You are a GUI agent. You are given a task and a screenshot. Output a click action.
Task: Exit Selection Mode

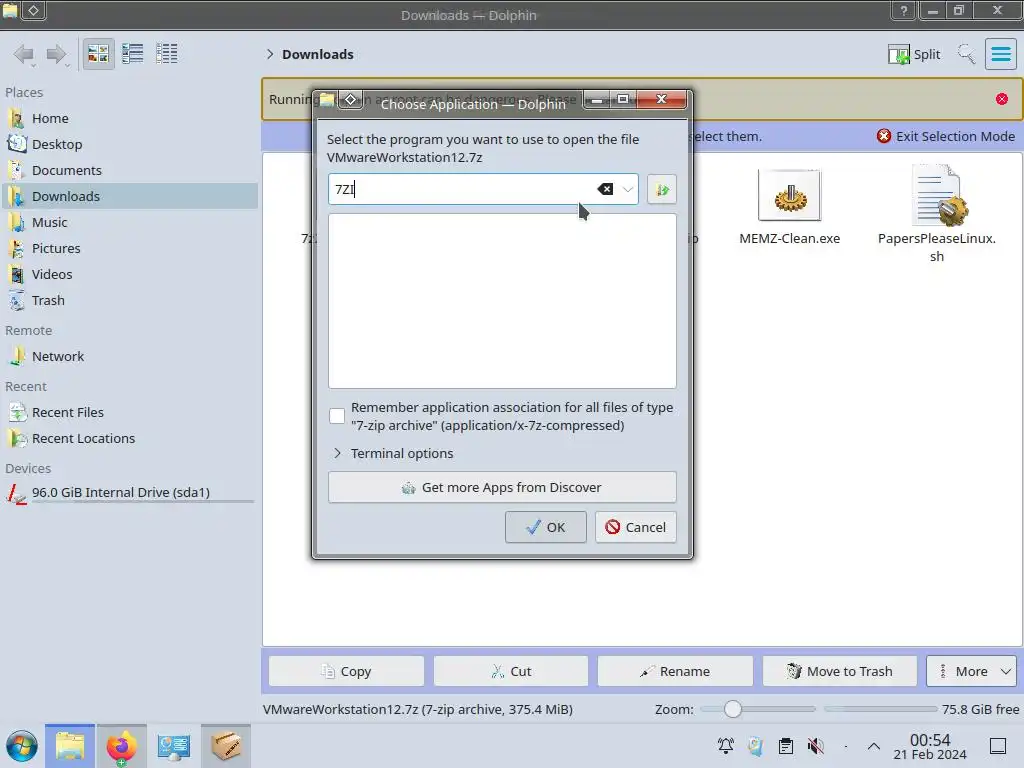[946, 136]
